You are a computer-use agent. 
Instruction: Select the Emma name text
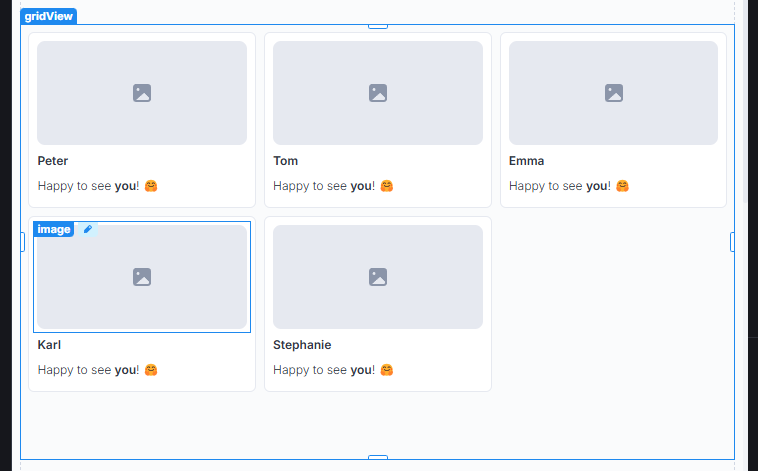point(526,161)
